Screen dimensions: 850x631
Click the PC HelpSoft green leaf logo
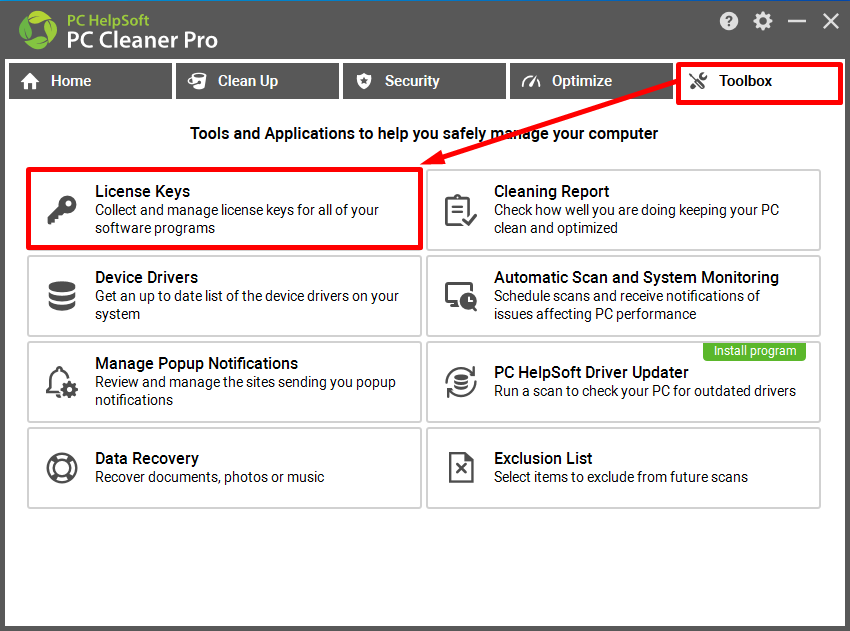(37, 30)
